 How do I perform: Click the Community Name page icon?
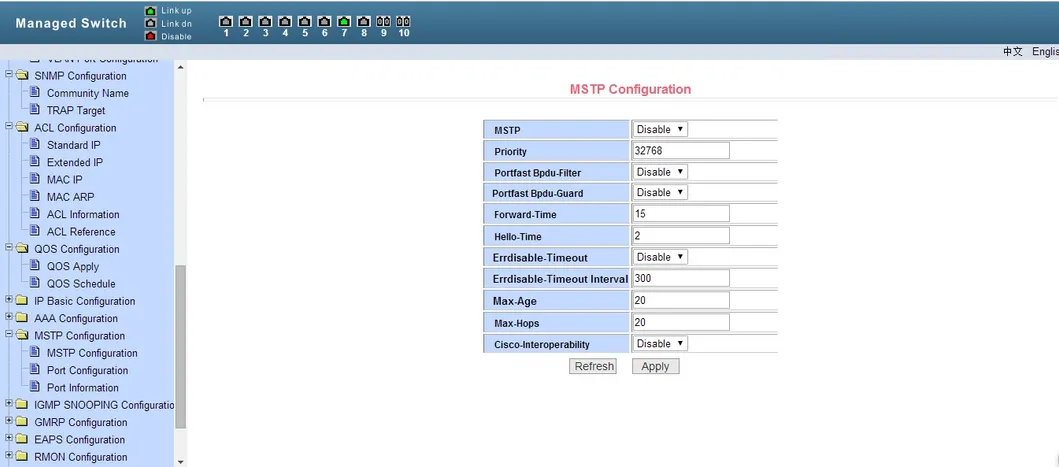tap(35, 93)
